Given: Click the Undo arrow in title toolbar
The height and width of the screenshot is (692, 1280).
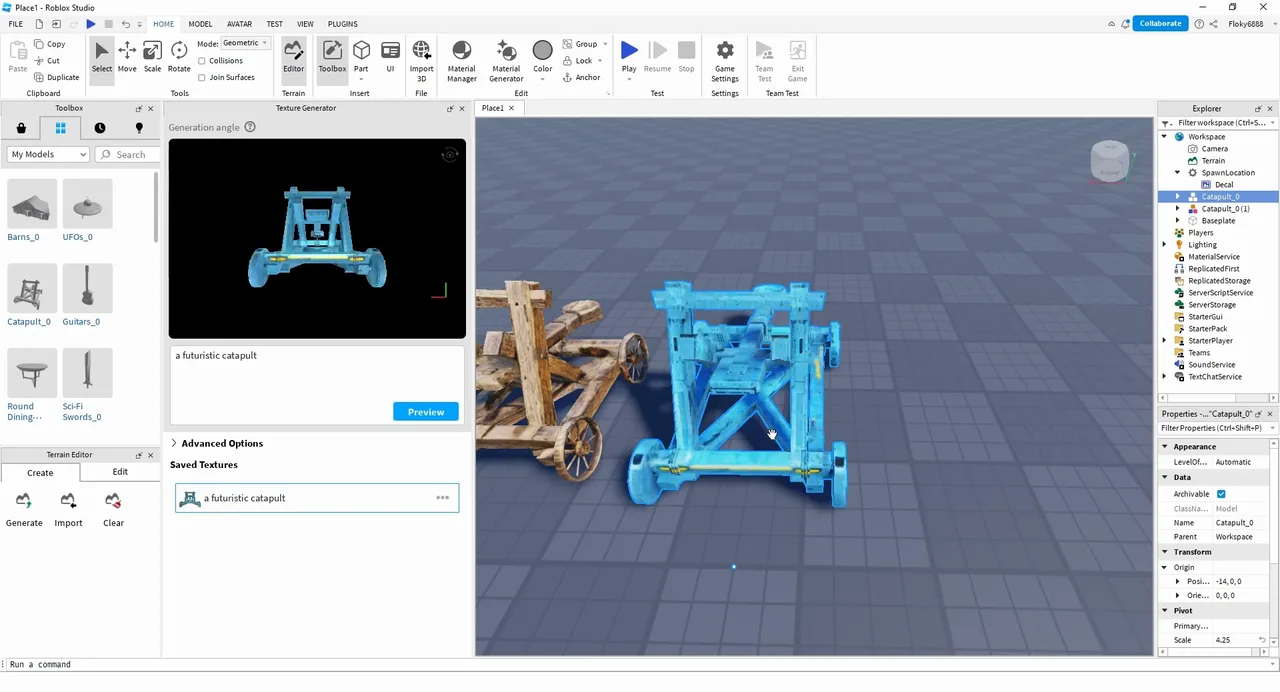Looking at the screenshot, I should click(125, 24).
